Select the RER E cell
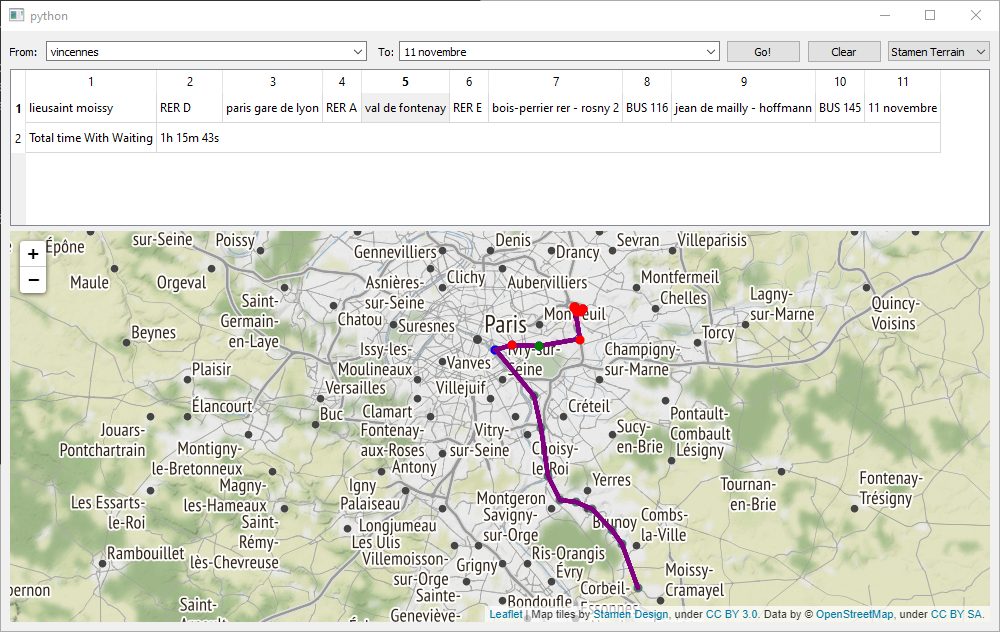1000x632 pixels. click(468, 108)
